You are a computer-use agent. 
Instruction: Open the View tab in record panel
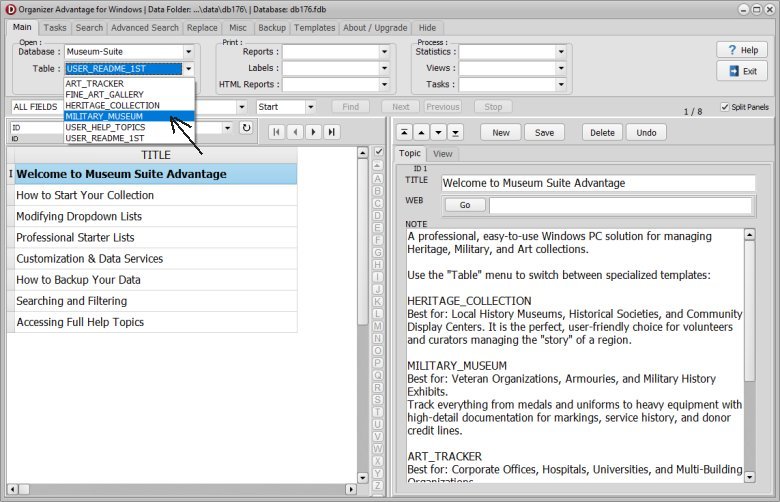442,154
